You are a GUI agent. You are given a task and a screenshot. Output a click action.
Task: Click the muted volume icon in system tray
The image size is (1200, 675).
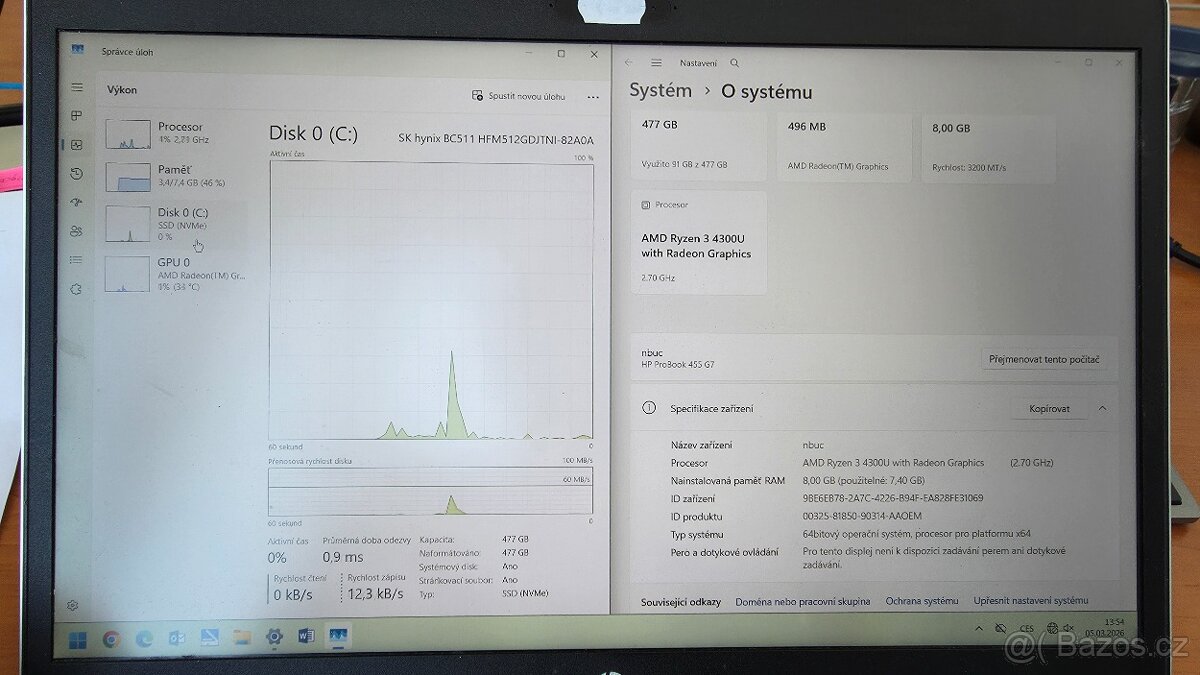[x=1070, y=628]
